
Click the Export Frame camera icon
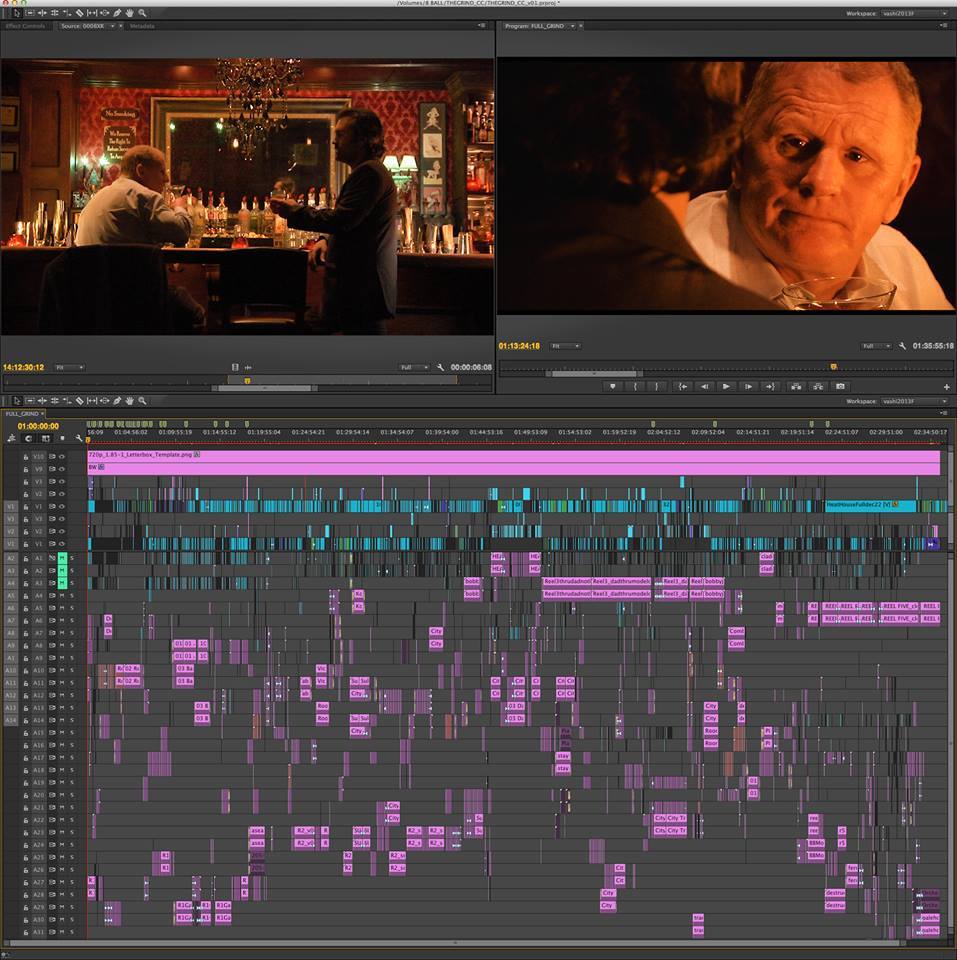click(x=841, y=385)
